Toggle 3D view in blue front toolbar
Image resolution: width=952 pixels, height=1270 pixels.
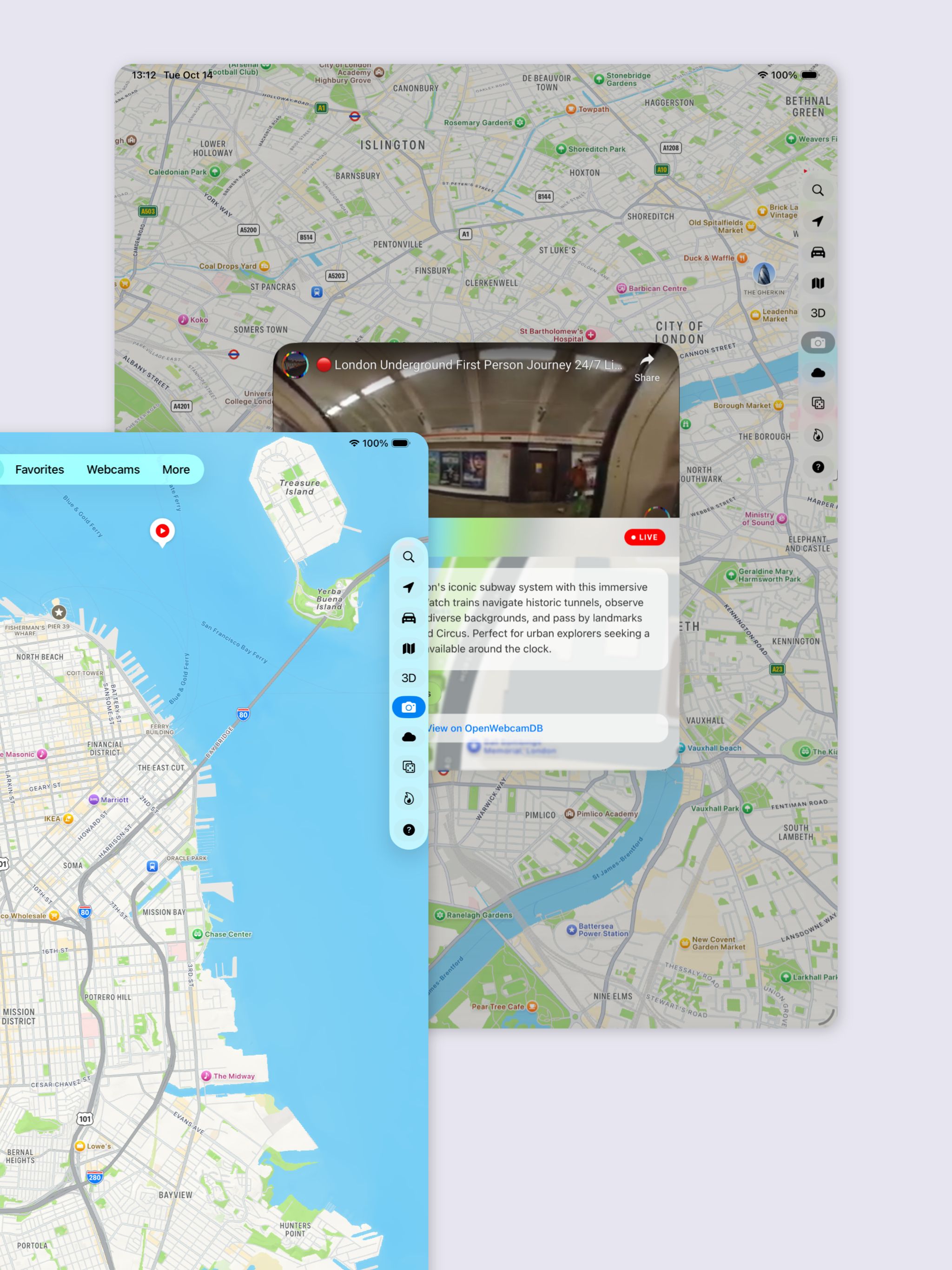pyautogui.click(x=408, y=678)
